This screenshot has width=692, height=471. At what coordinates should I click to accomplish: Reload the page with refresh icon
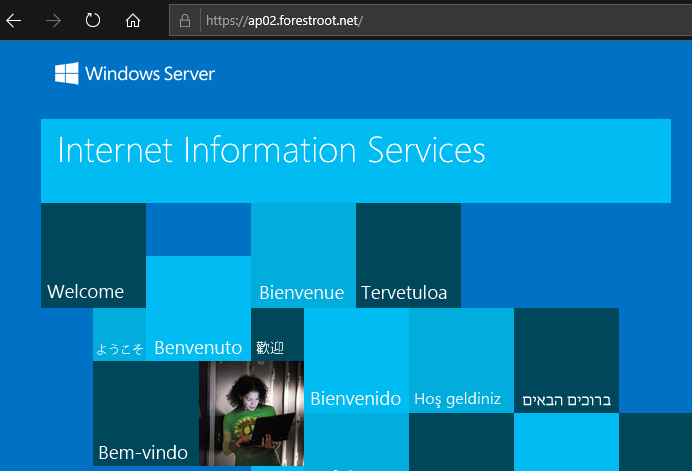coord(93,20)
